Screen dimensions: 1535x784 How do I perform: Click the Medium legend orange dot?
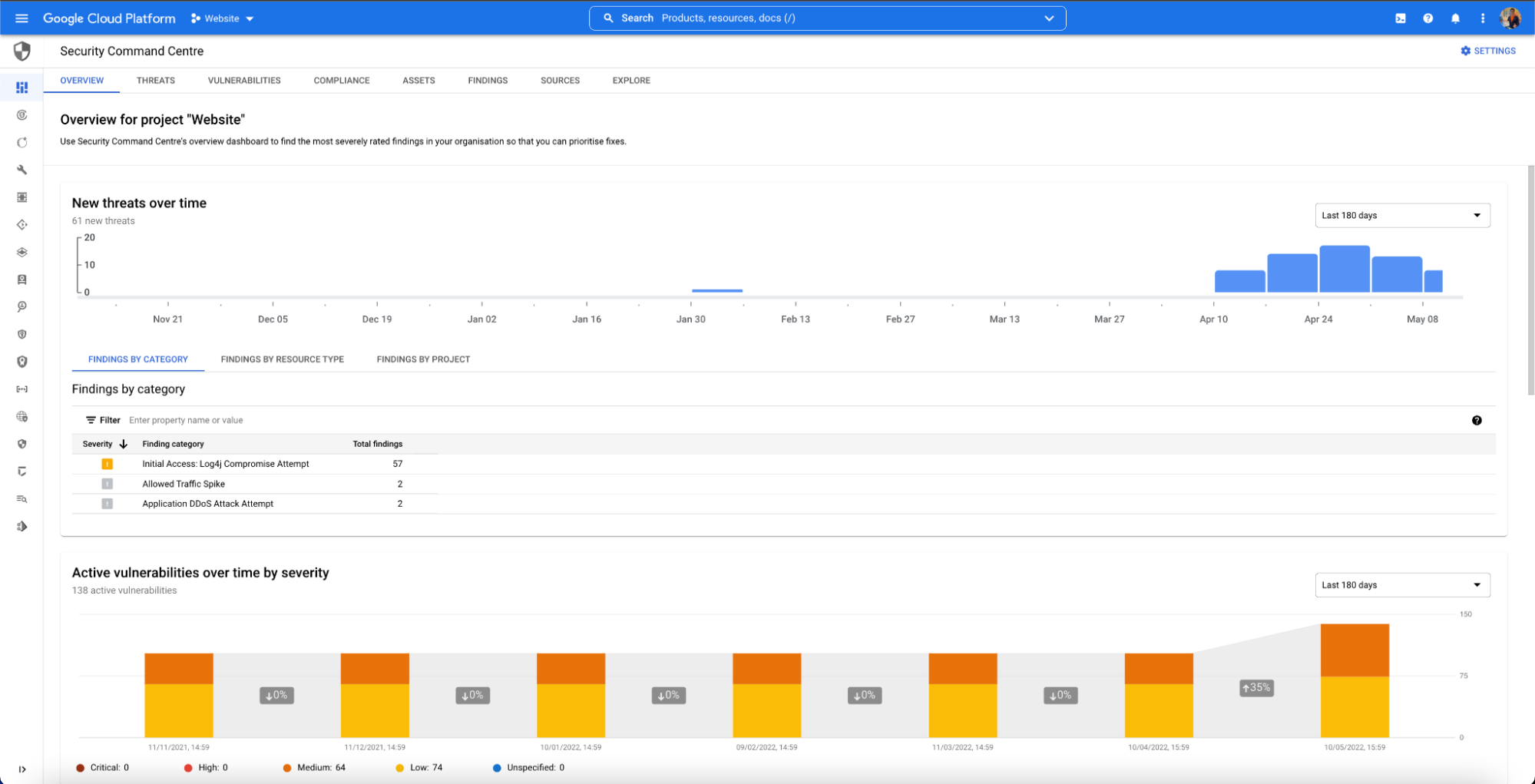[287, 768]
